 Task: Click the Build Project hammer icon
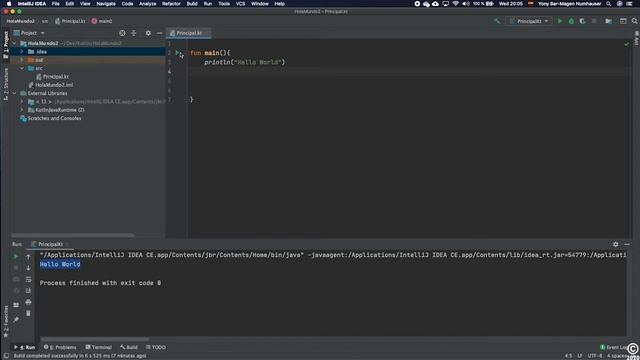(497, 21)
